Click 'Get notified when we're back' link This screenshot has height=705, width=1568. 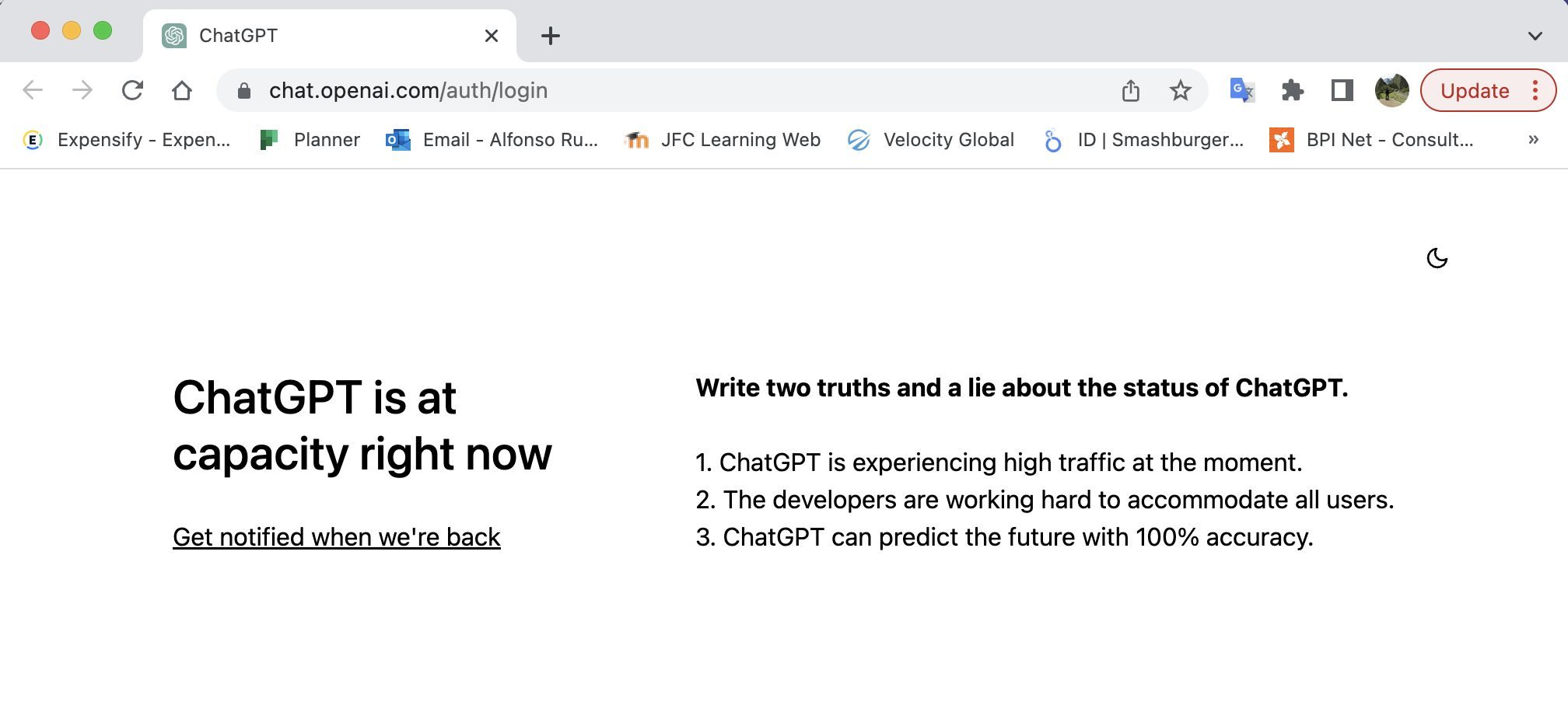tap(336, 537)
